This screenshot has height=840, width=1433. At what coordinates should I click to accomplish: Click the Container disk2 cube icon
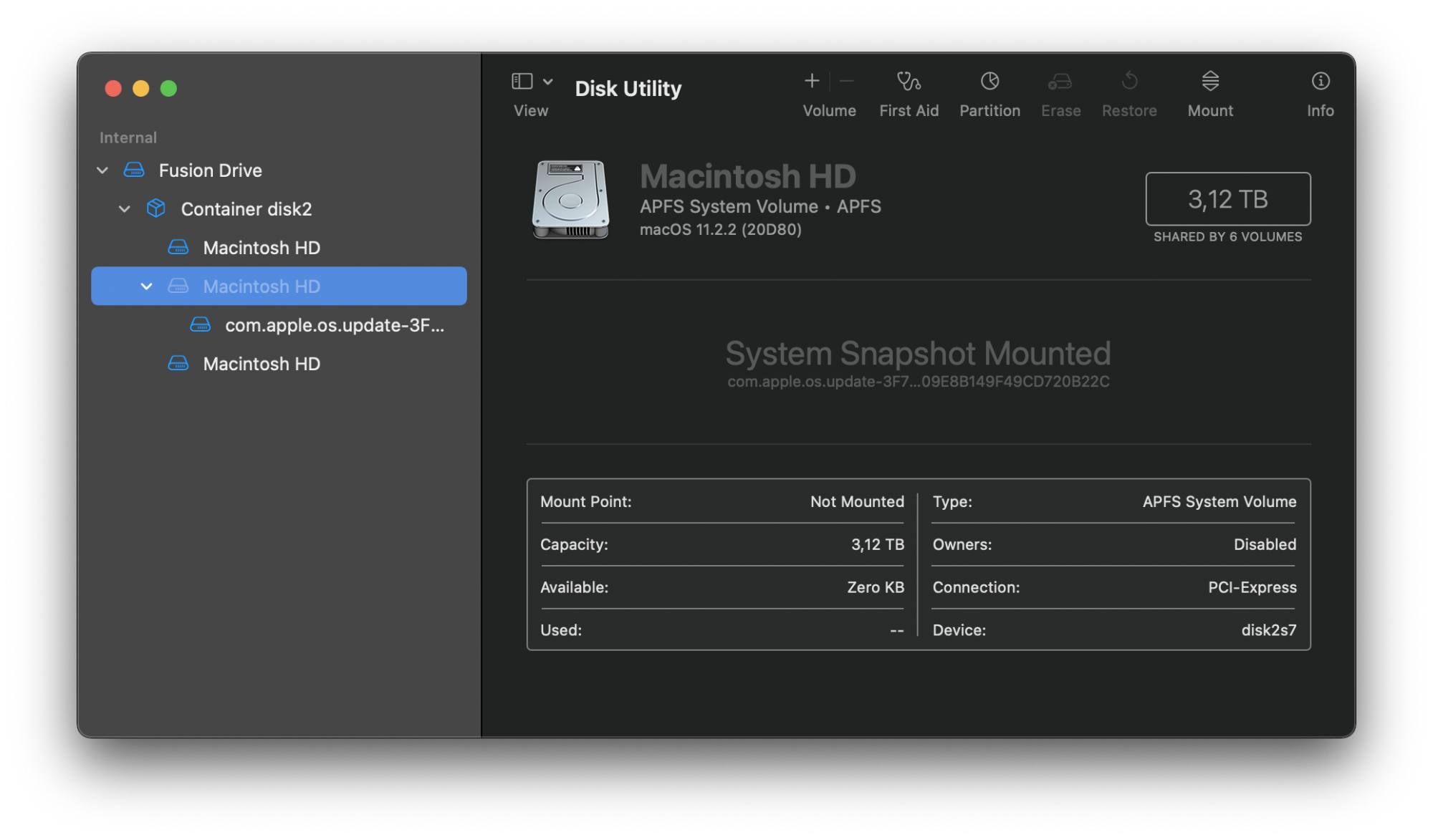pos(156,208)
